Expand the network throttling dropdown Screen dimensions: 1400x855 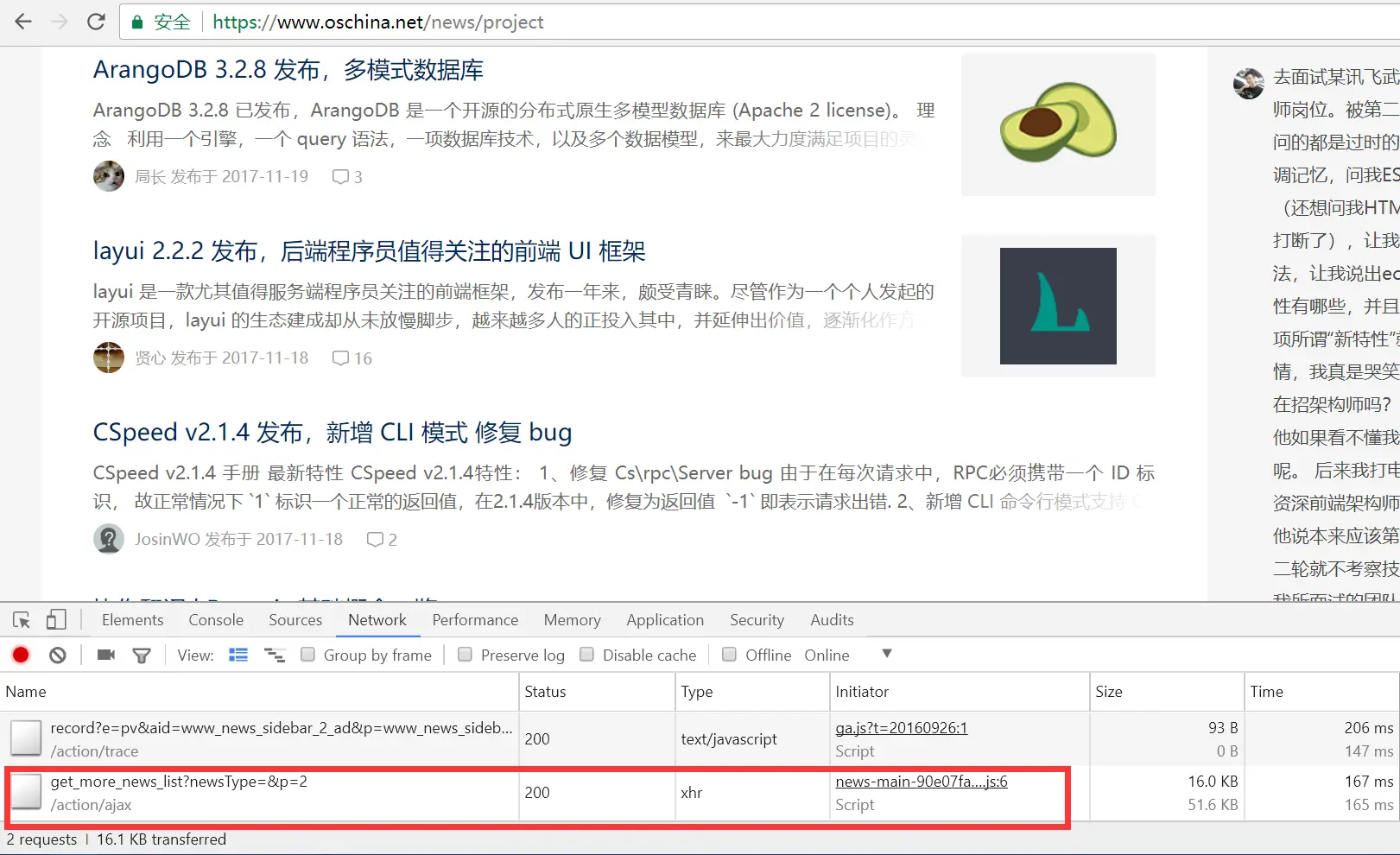tap(886, 655)
